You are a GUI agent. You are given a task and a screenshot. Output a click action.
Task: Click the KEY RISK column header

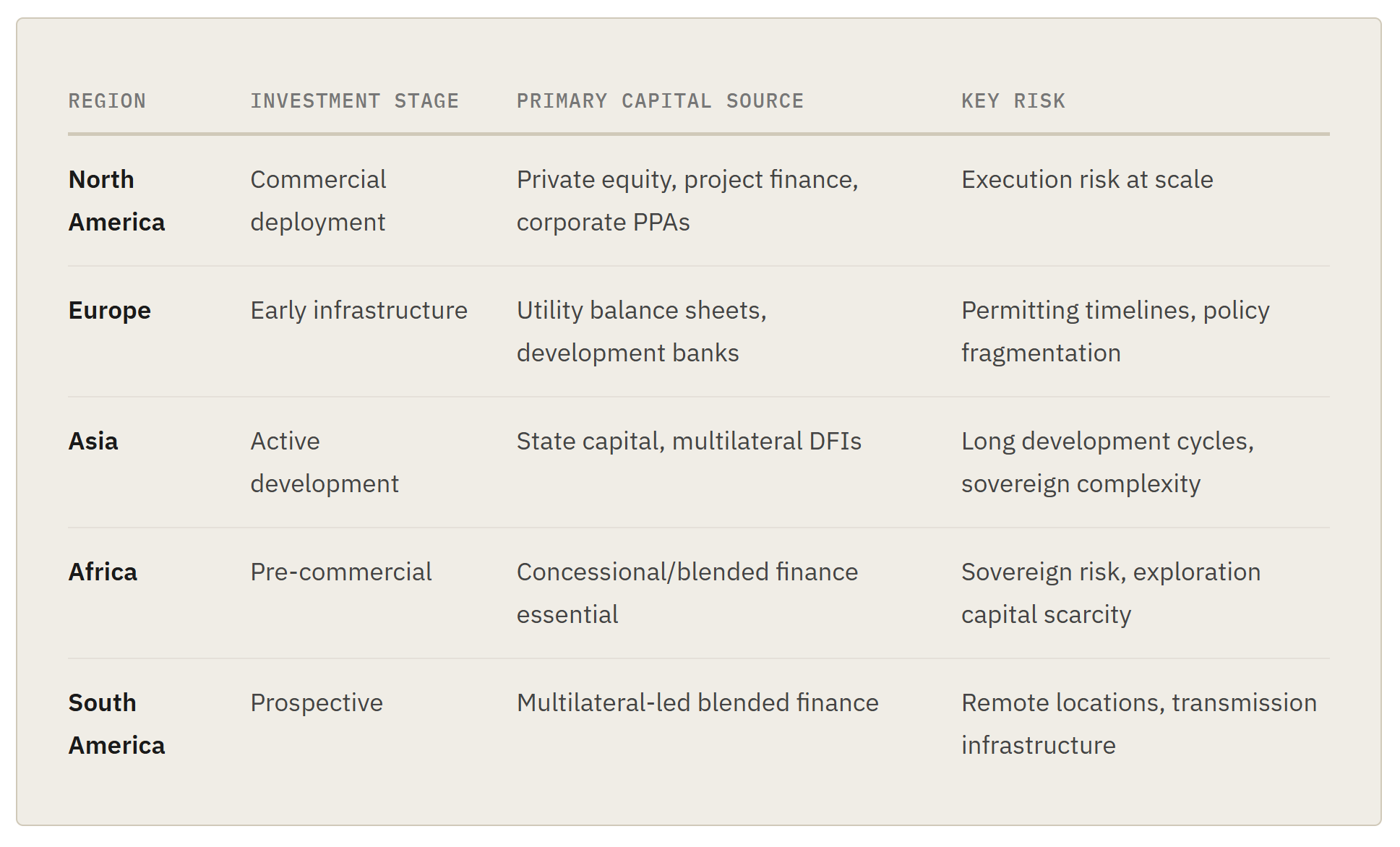(x=1013, y=101)
